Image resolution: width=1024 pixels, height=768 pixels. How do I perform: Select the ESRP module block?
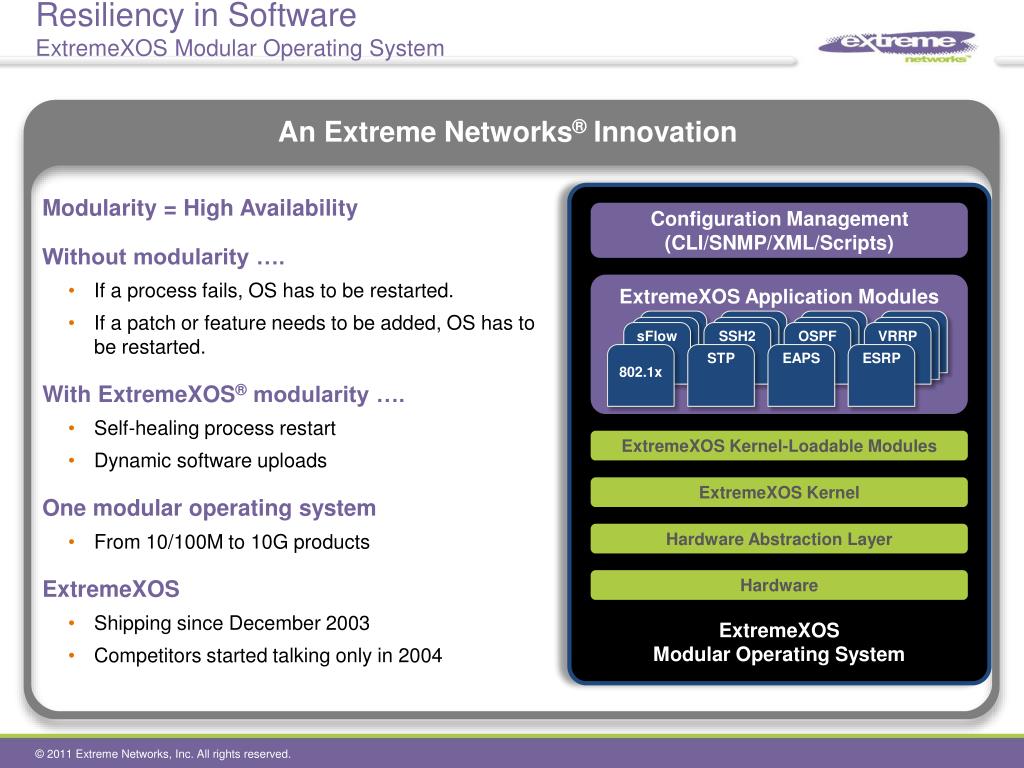882,376
